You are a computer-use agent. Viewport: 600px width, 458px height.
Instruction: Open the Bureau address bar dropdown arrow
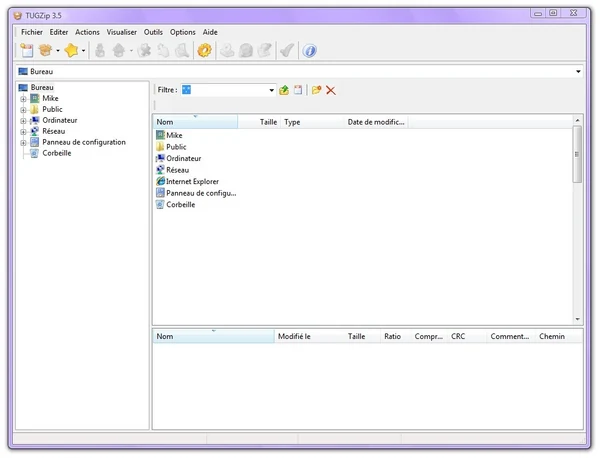pyautogui.click(x=578, y=72)
